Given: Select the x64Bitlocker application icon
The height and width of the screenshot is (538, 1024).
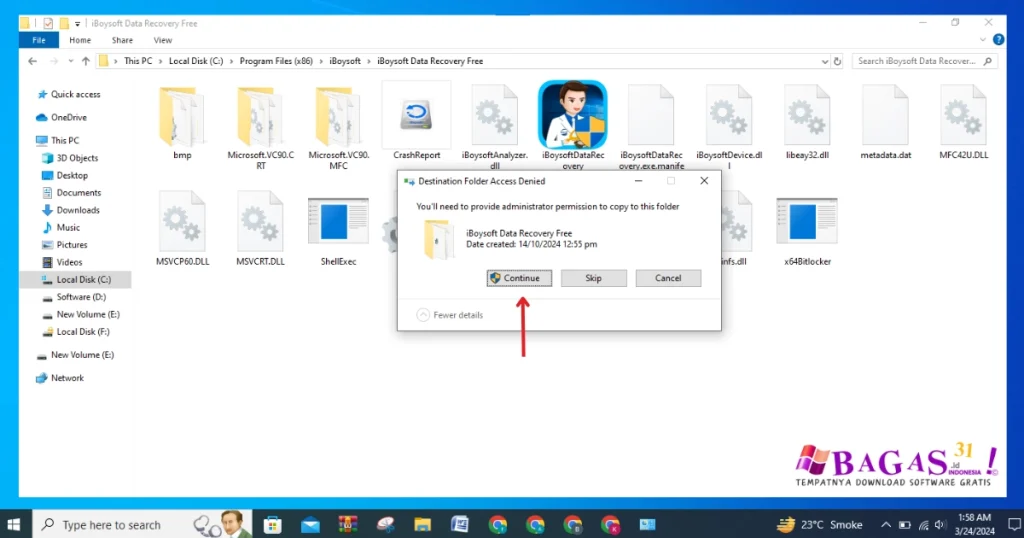Looking at the screenshot, I should (x=807, y=222).
